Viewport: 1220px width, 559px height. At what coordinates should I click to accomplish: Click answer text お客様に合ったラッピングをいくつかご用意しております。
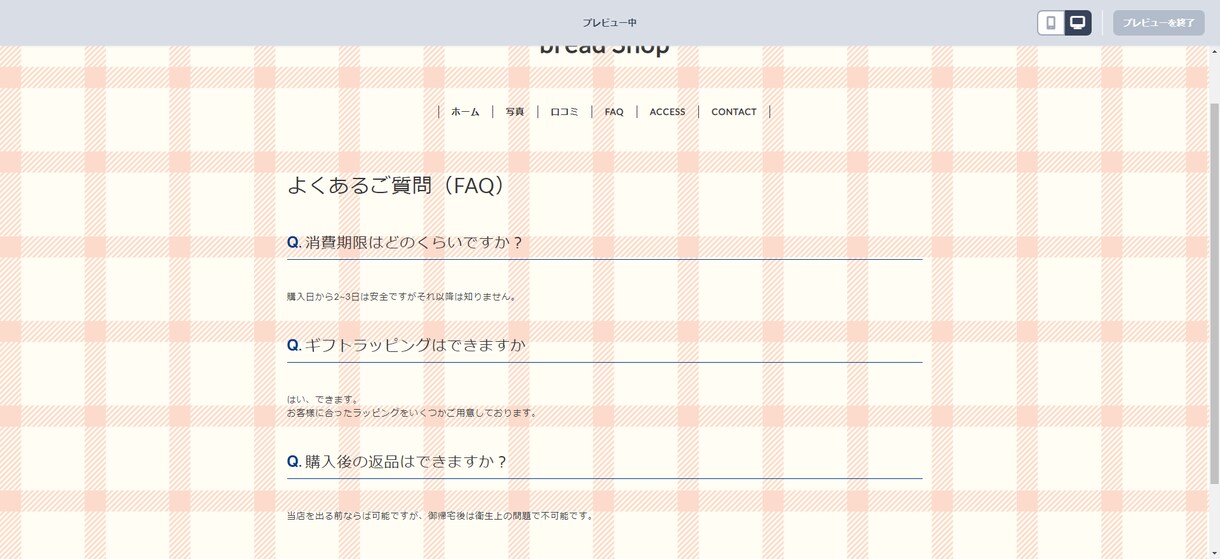coord(413,412)
